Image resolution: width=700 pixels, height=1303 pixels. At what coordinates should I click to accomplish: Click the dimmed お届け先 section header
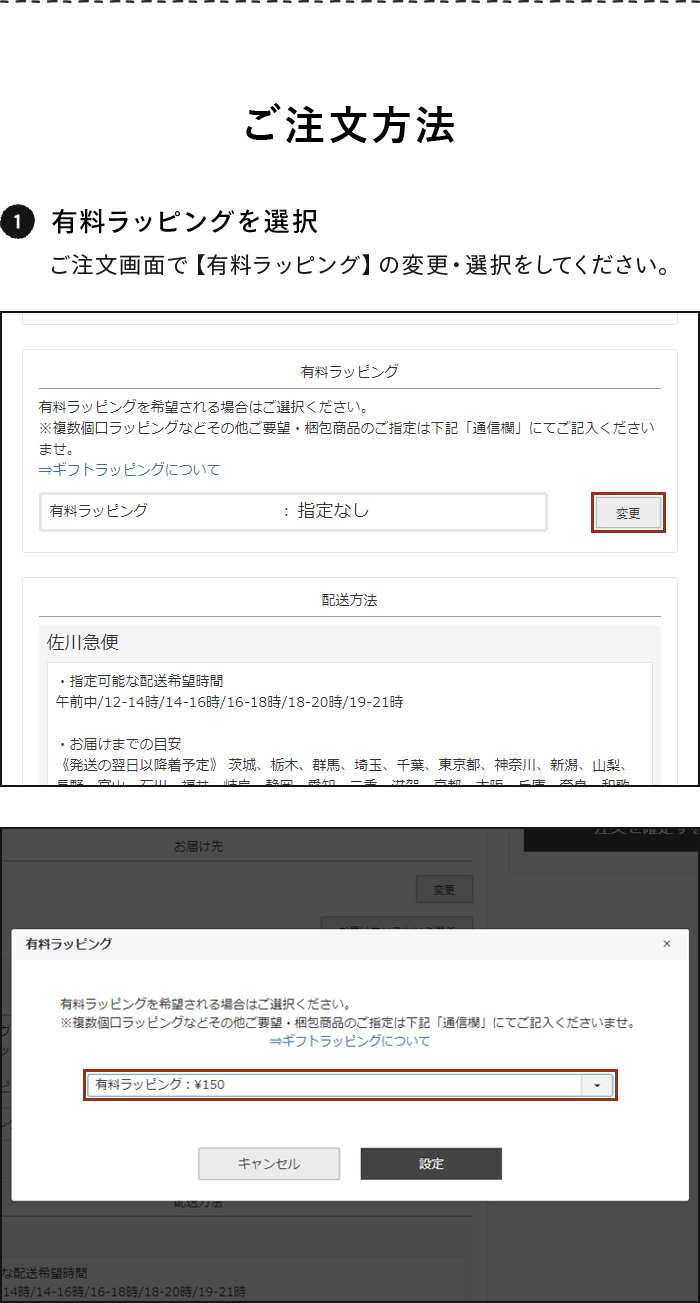pyautogui.click(x=198, y=847)
